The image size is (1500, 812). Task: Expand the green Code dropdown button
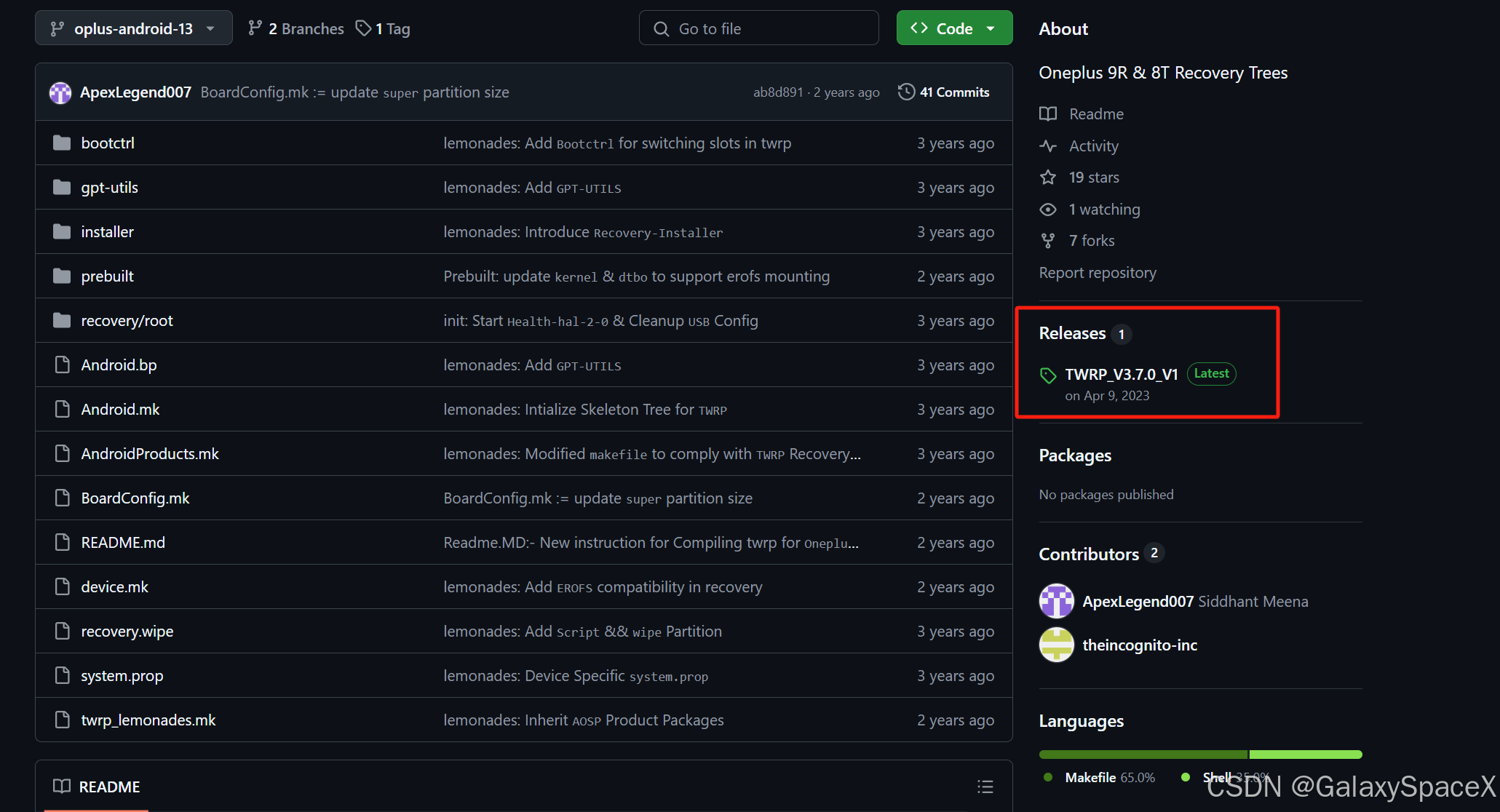coord(954,28)
